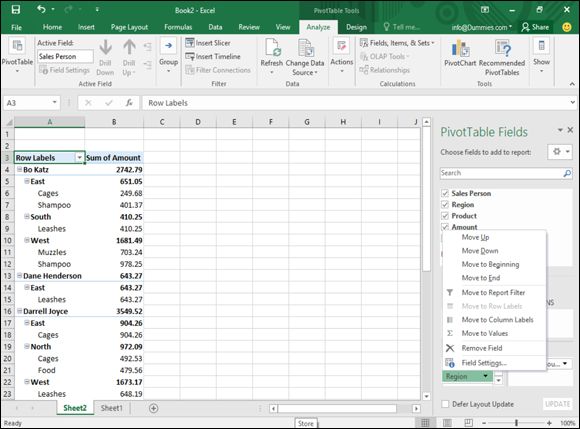
Task: Zoom out with the minus icon
Action: (484, 423)
